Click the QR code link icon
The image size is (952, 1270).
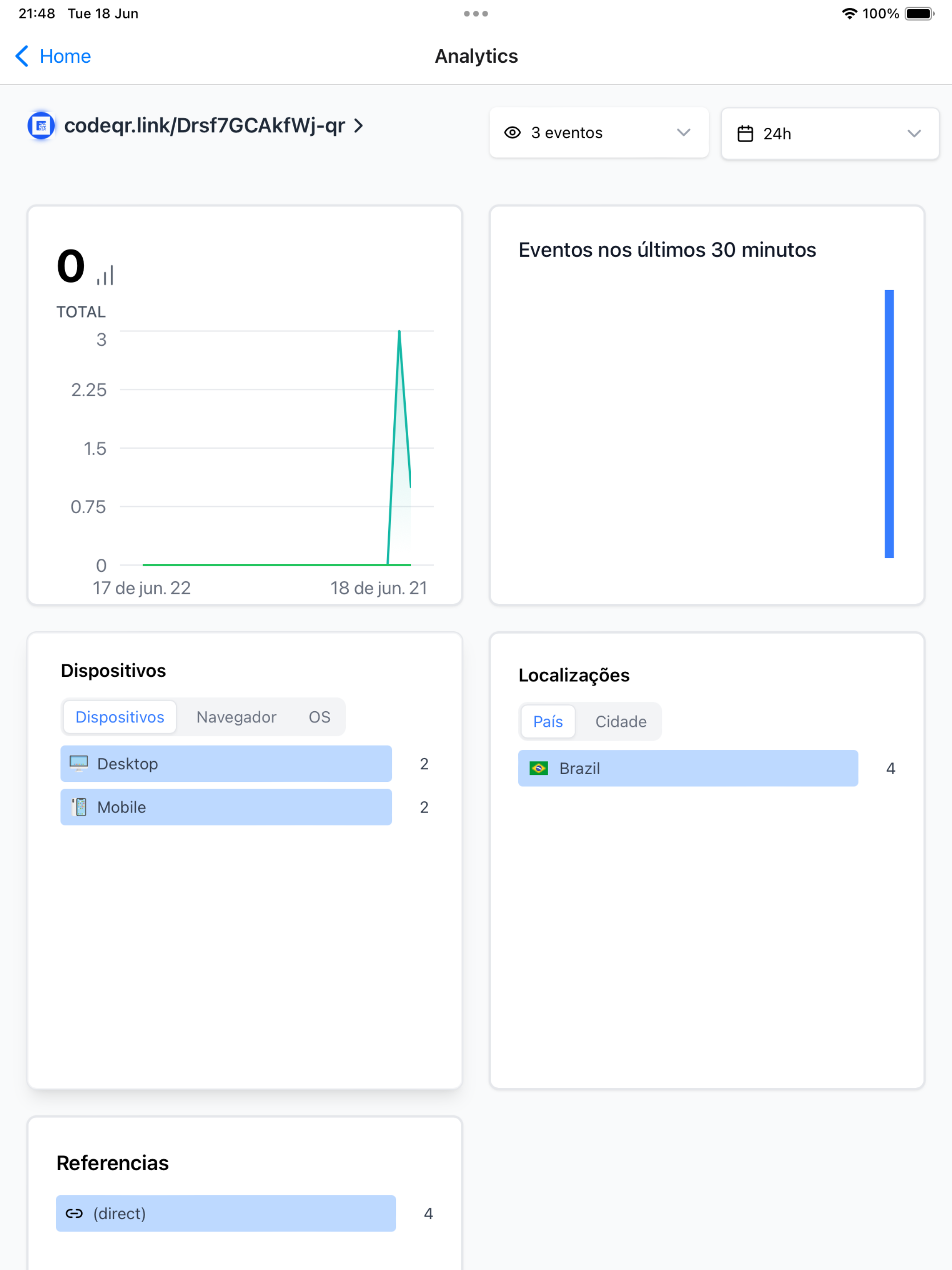click(41, 126)
